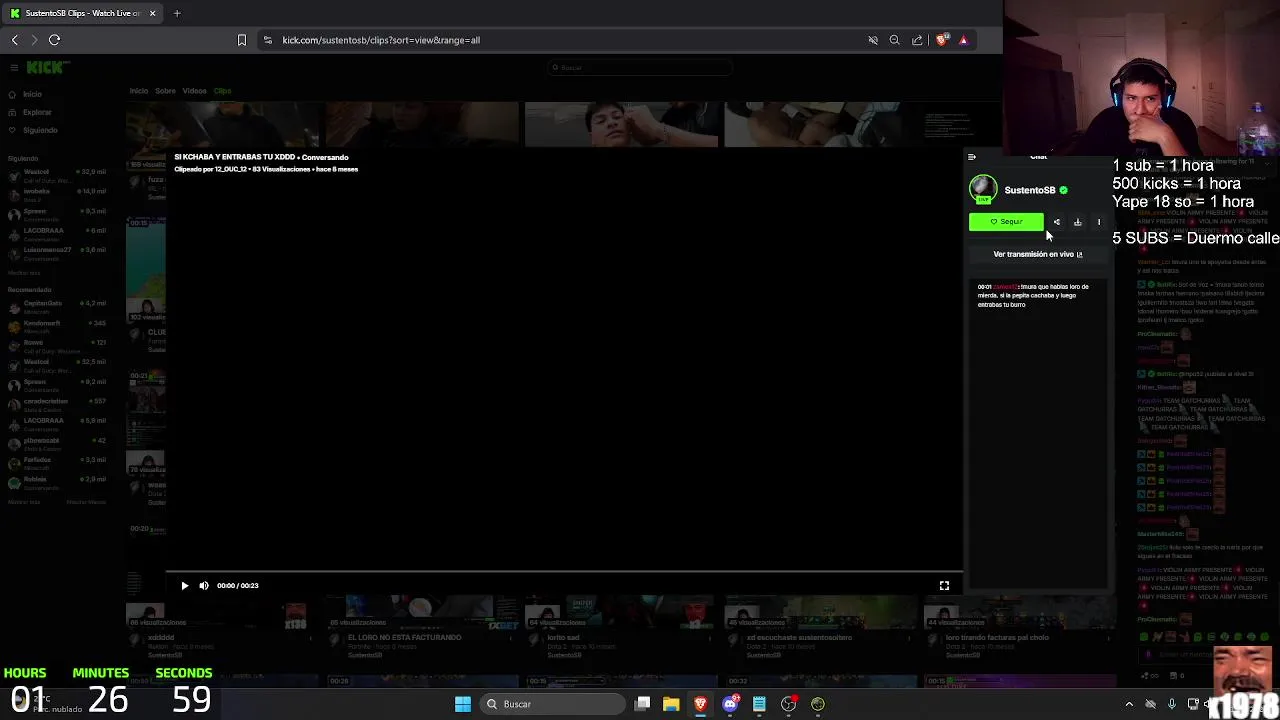Select the SustentoSB Clips browser tab

click(x=82, y=13)
